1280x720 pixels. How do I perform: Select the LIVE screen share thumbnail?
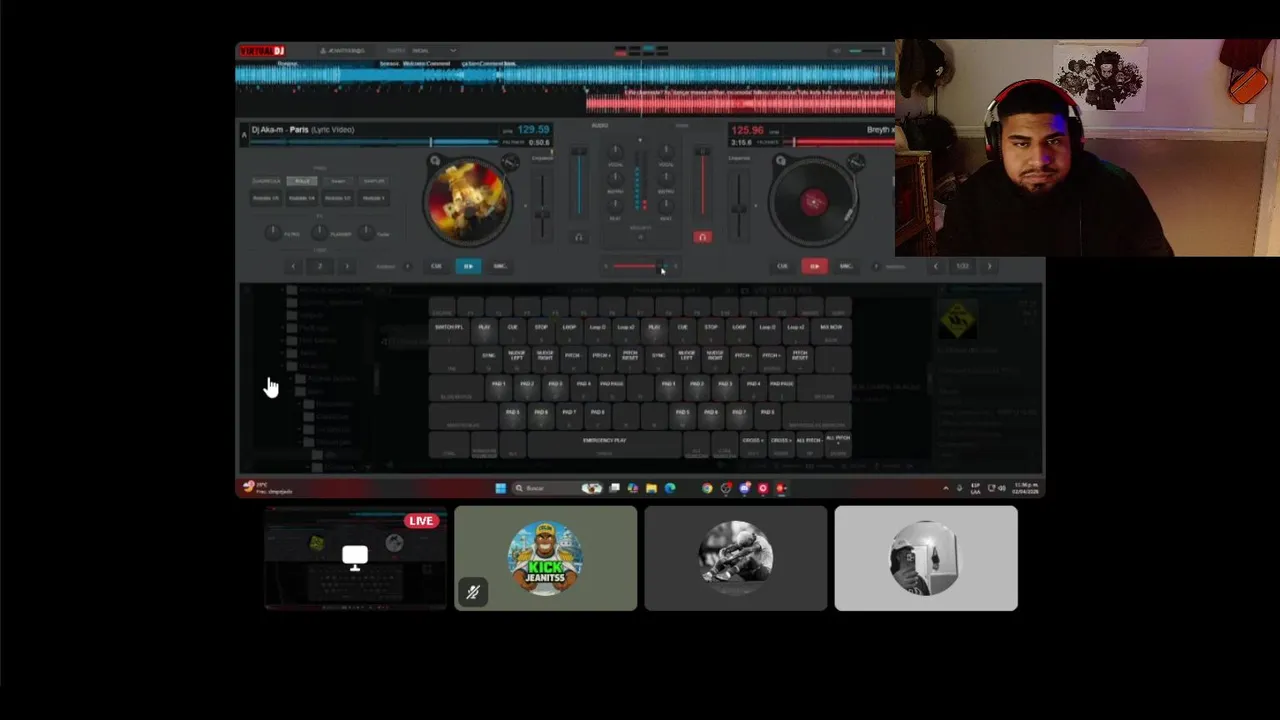pyautogui.click(x=355, y=558)
